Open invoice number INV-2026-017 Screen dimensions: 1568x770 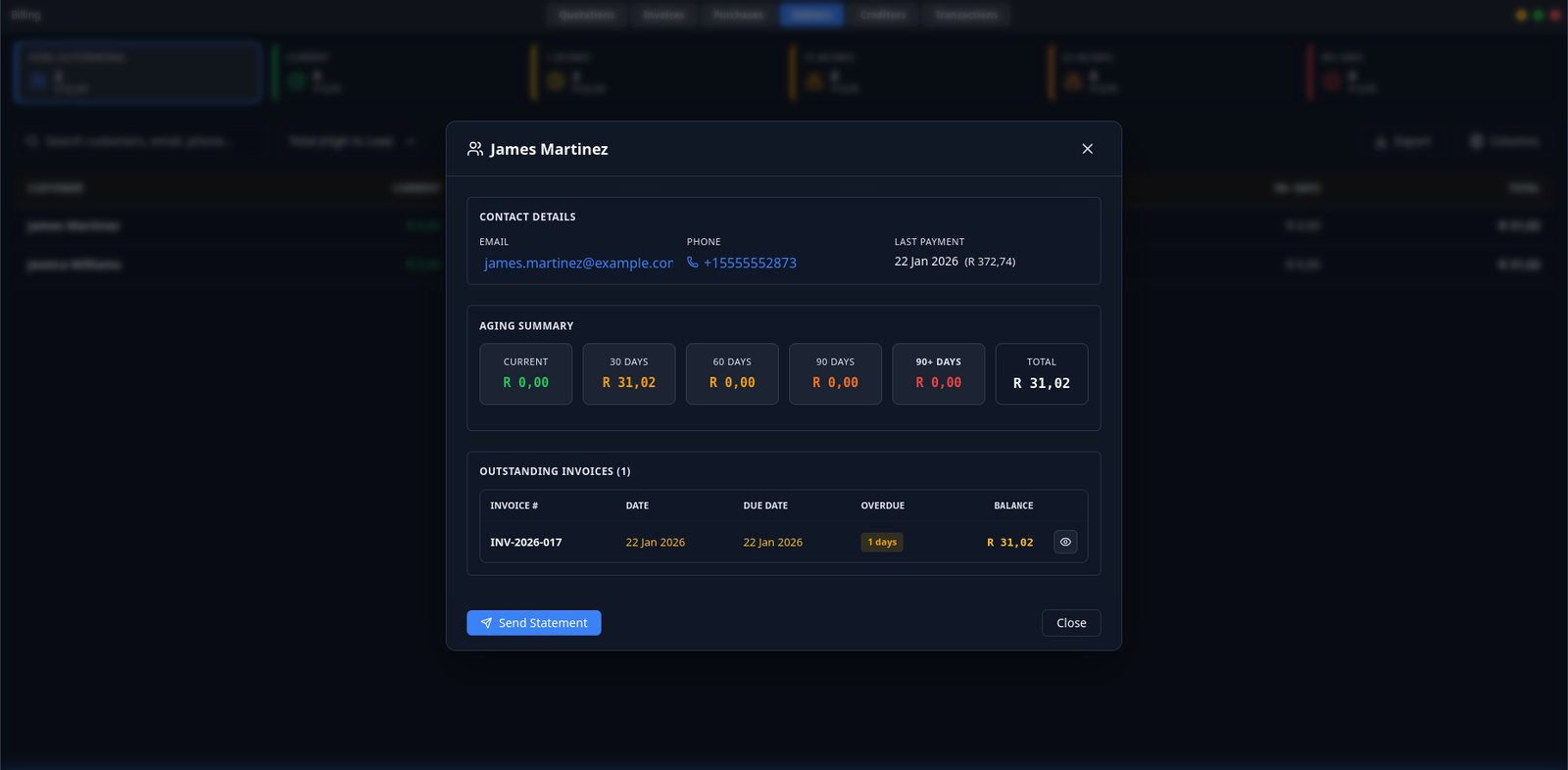526,542
